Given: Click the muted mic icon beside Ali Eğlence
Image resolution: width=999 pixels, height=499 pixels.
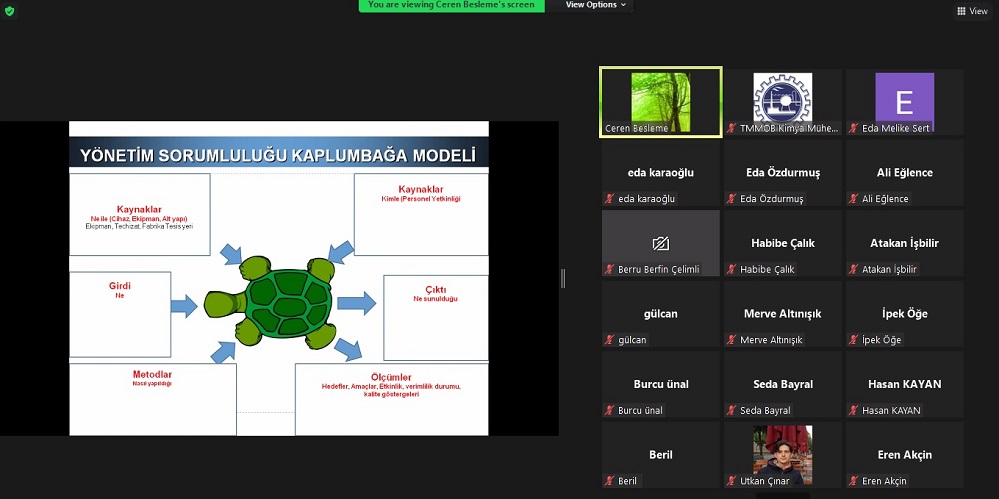Looking at the screenshot, I should tap(853, 199).
